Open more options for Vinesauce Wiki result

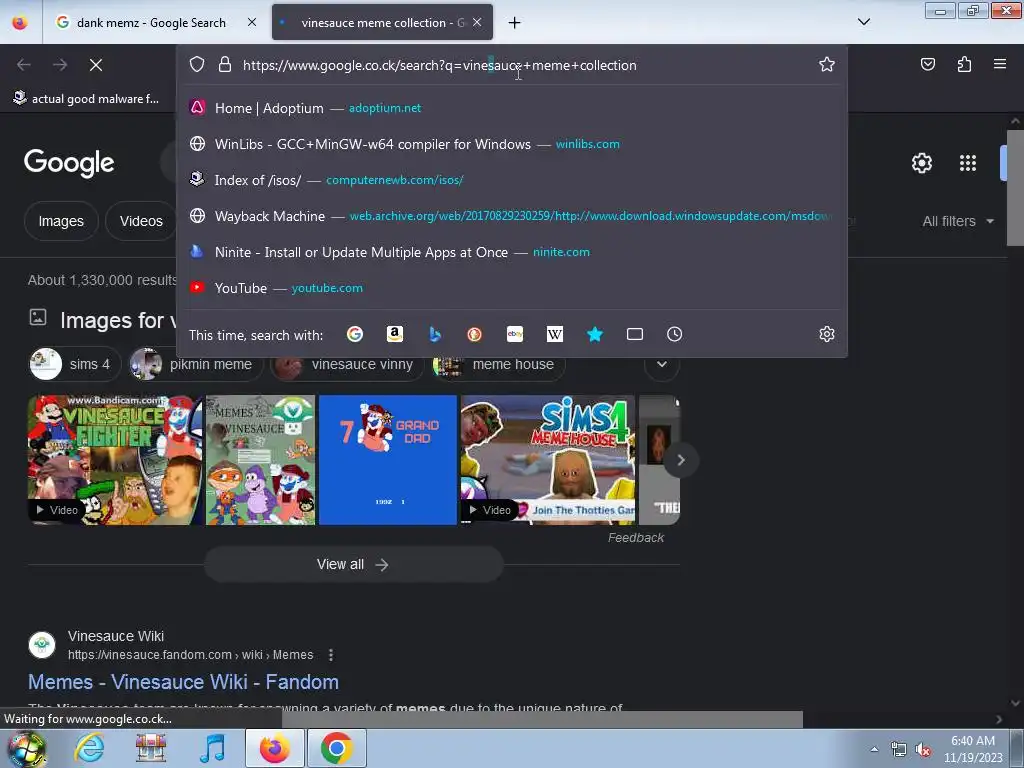(331, 654)
